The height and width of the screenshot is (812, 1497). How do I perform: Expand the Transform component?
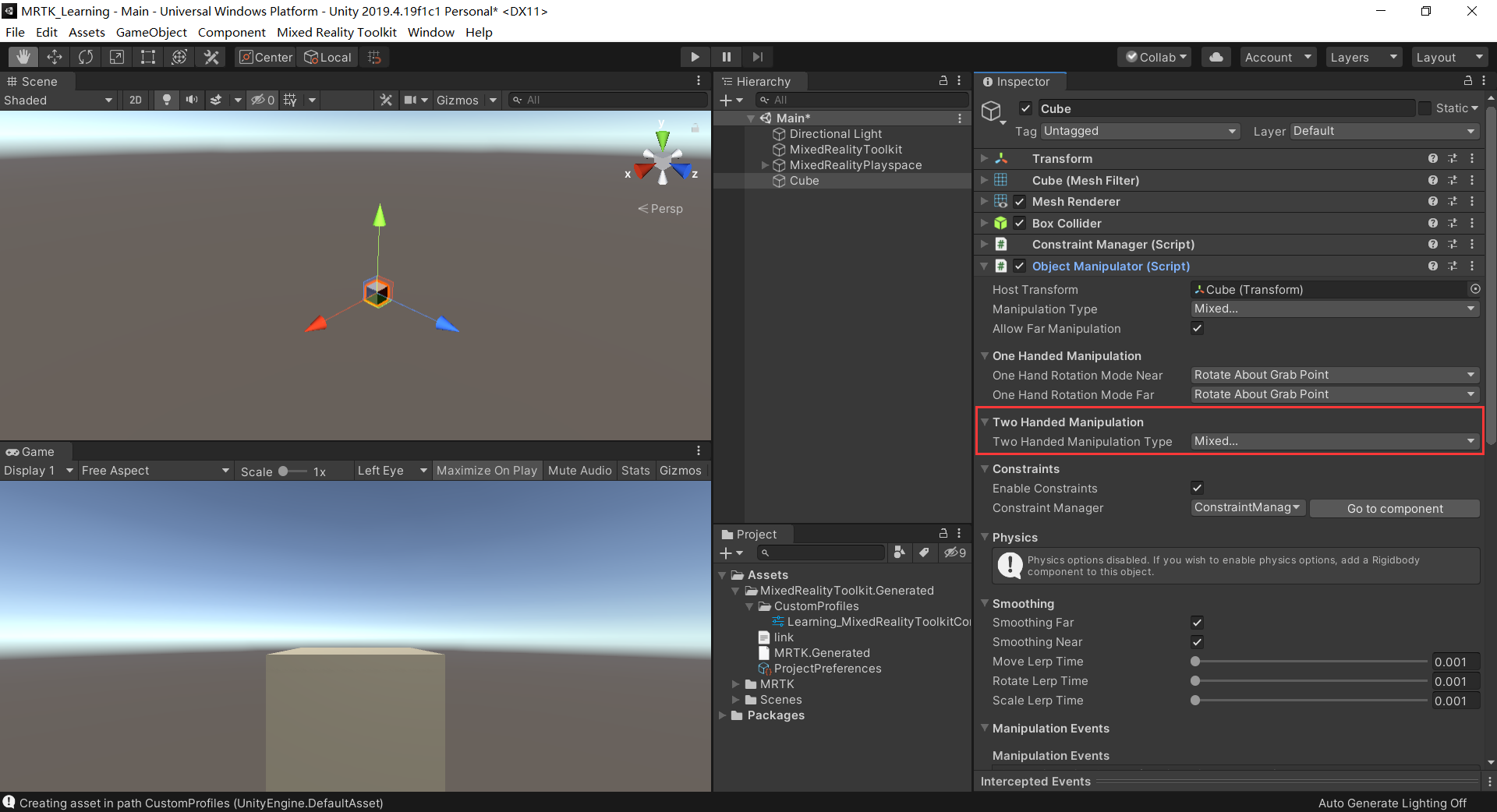(x=985, y=159)
